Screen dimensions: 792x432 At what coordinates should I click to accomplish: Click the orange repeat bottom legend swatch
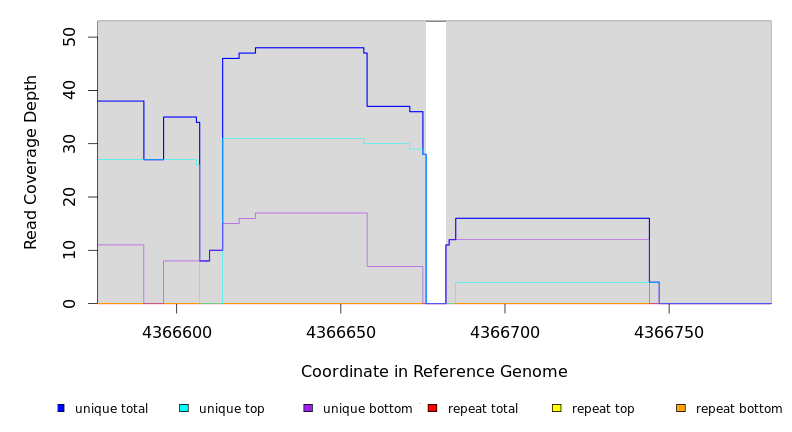[x=681, y=408]
